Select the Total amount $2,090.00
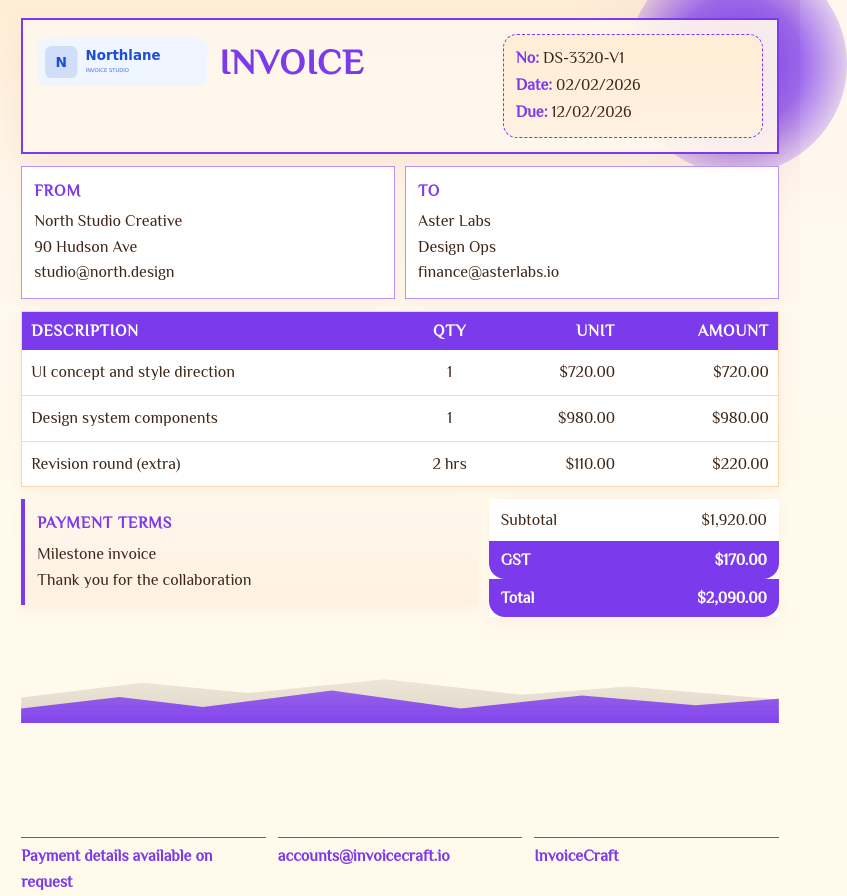 click(732, 598)
